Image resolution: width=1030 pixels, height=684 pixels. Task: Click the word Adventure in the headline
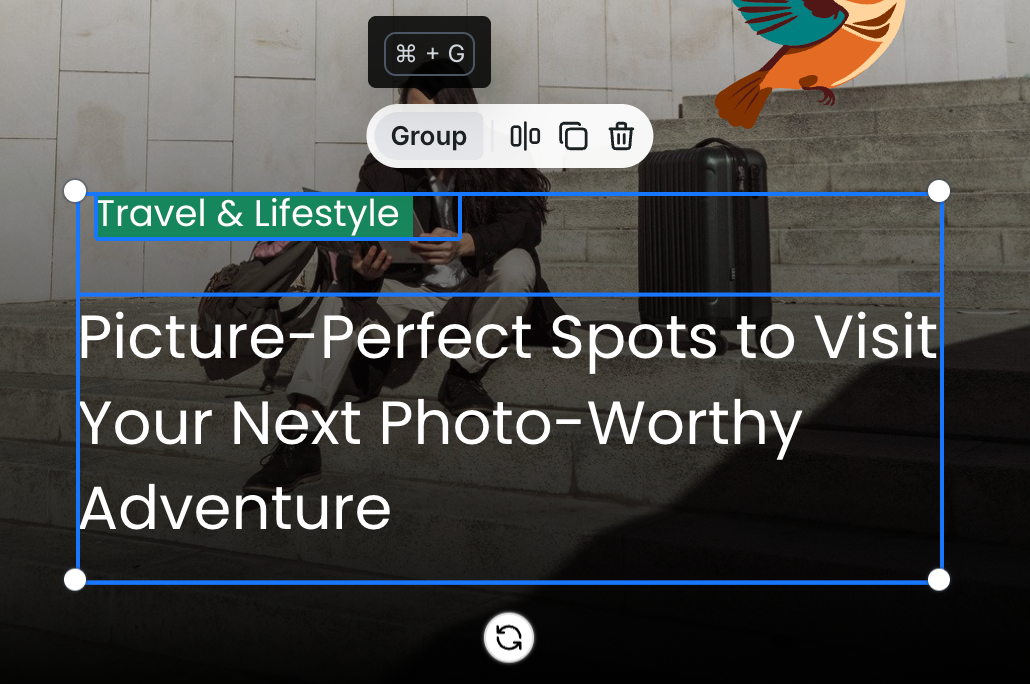[x=235, y=509]
